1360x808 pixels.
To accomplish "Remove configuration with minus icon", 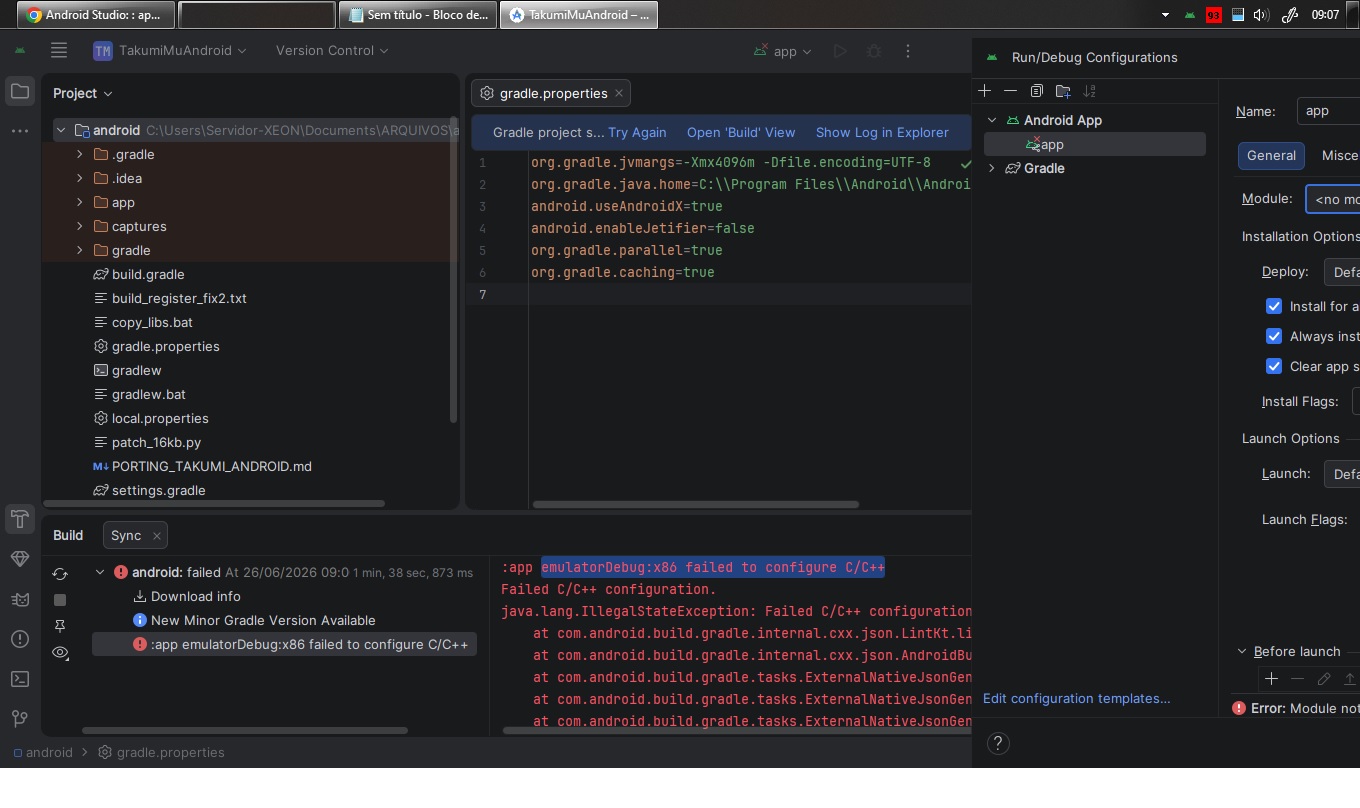I will pos(1010,91).
